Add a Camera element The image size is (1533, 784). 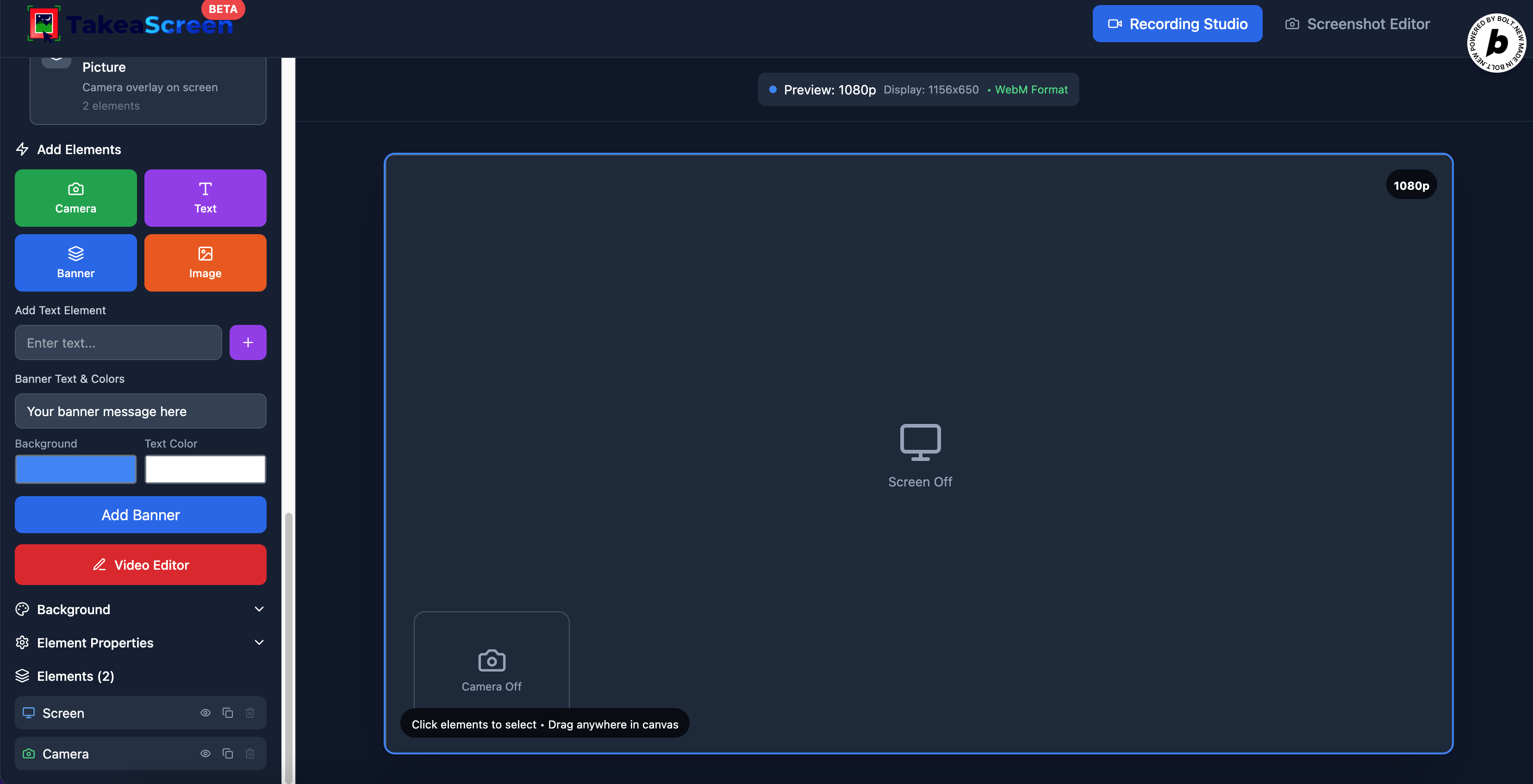[75, 198]
